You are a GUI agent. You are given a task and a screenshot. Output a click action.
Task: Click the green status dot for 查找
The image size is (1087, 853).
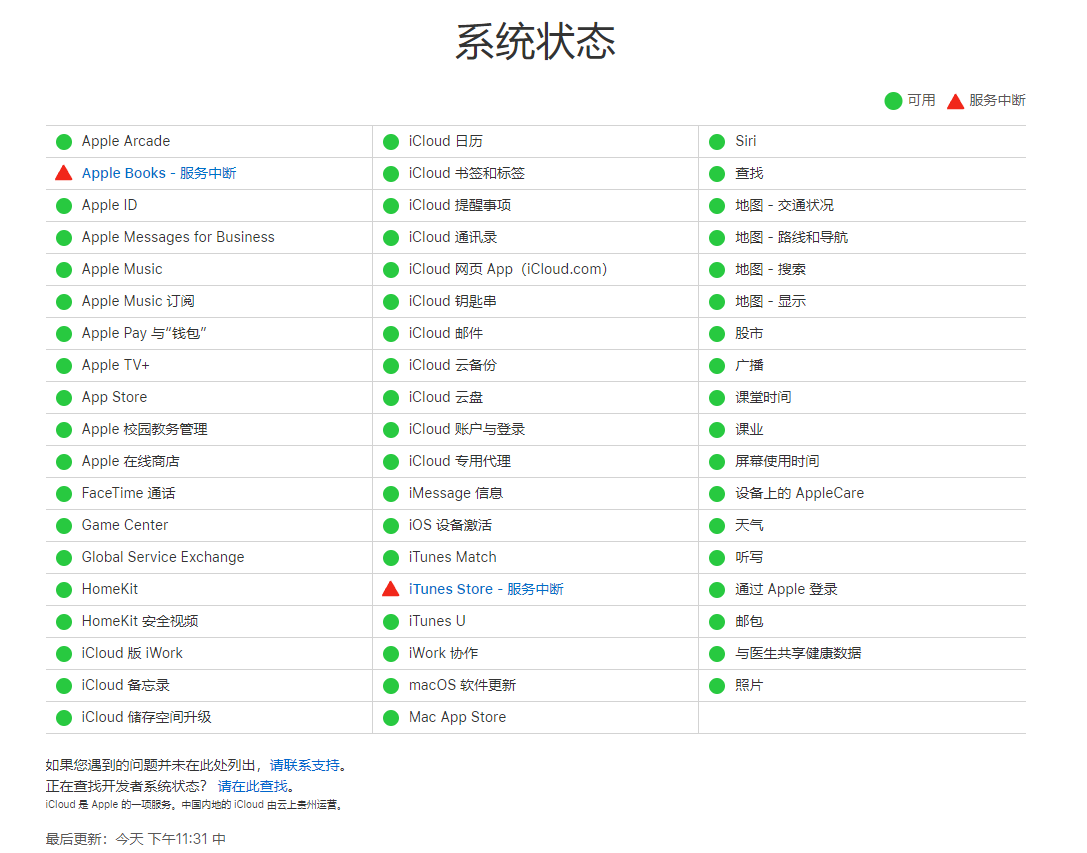pos(717,174)
